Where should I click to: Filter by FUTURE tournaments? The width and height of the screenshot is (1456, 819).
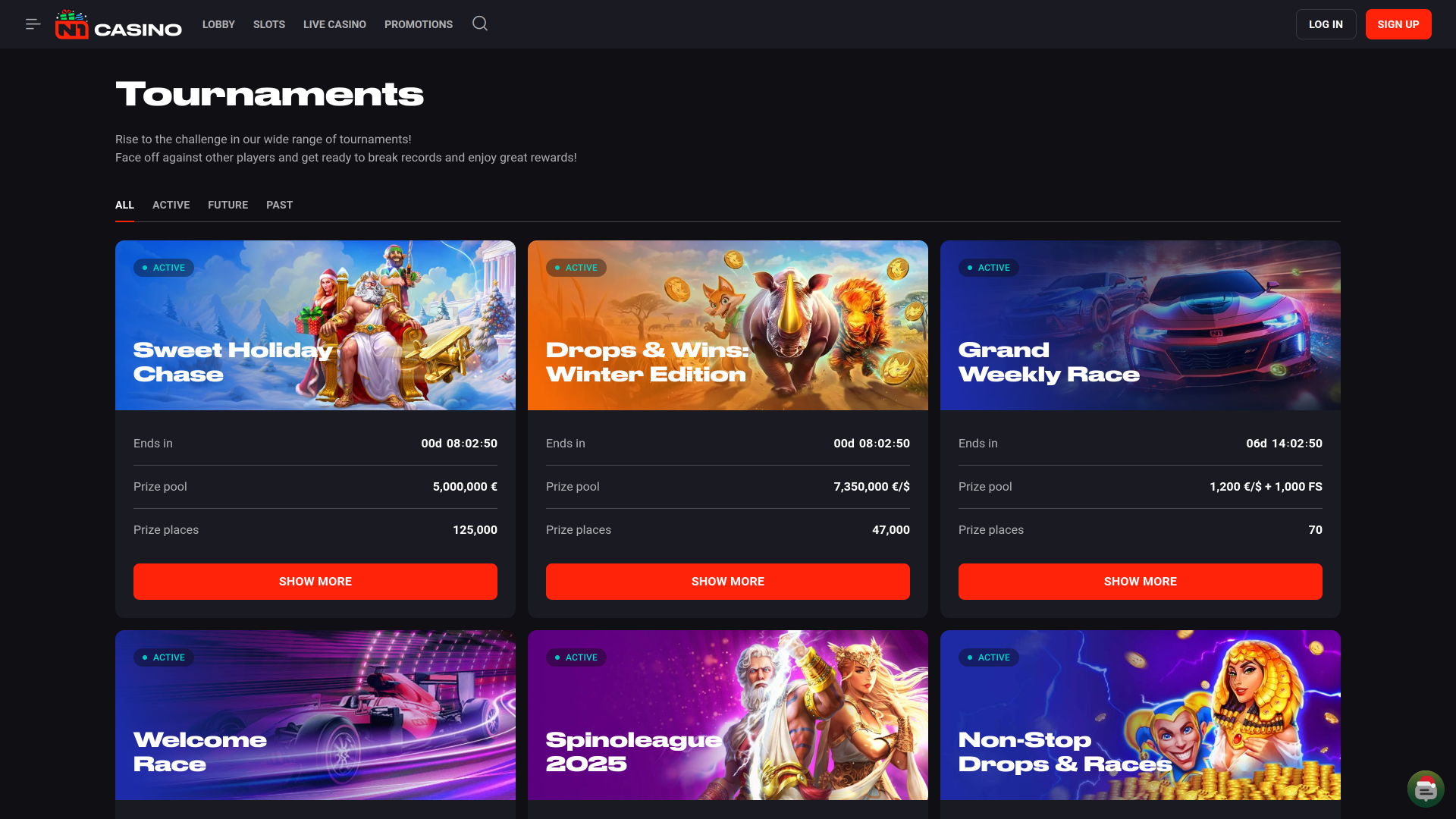tap(227, 205)
